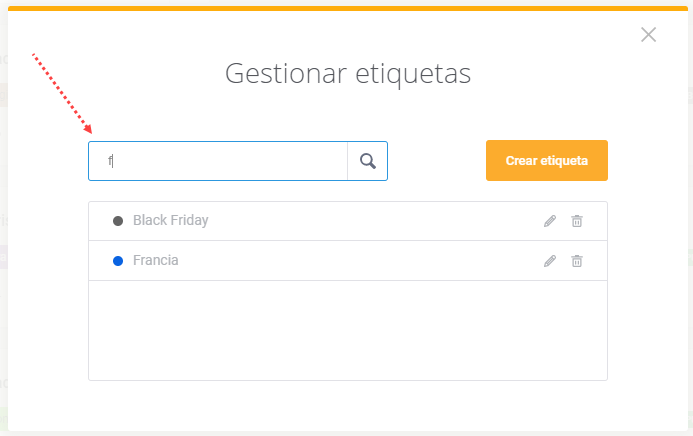Screen dimensions: 693x436
Task: Click the blue color dot beside Francia
Action: [x=118, y=261]
